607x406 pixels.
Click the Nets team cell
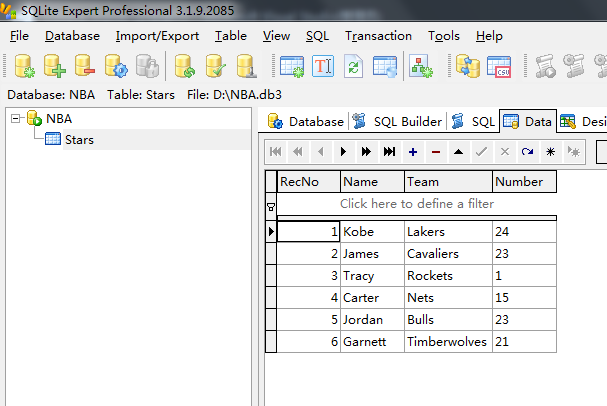pos(448,298)
